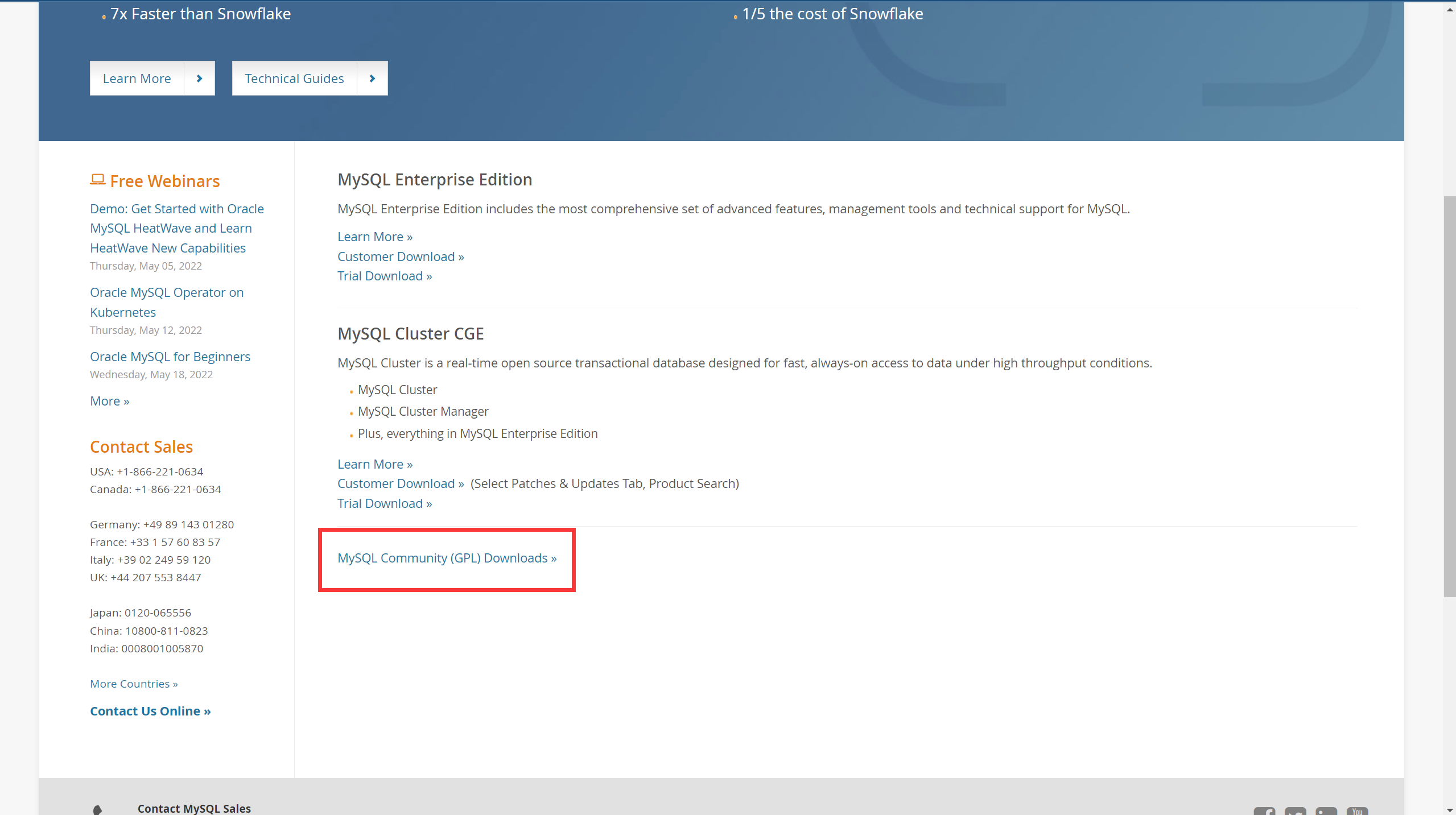Open MySQL Community (GPL) Downloads link
Image resolution: width=1456 pixels, height=815 pixels.
447,558
